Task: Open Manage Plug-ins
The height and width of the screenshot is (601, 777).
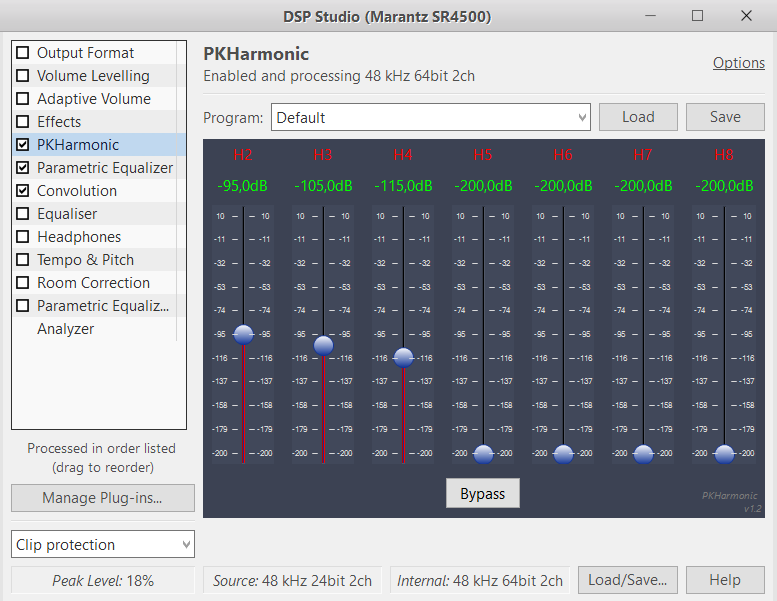Action: coord(103,497)
